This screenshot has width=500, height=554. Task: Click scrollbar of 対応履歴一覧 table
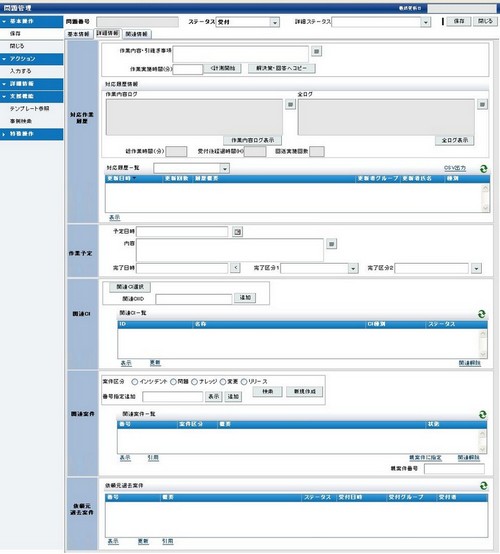[x=486, y=198]
